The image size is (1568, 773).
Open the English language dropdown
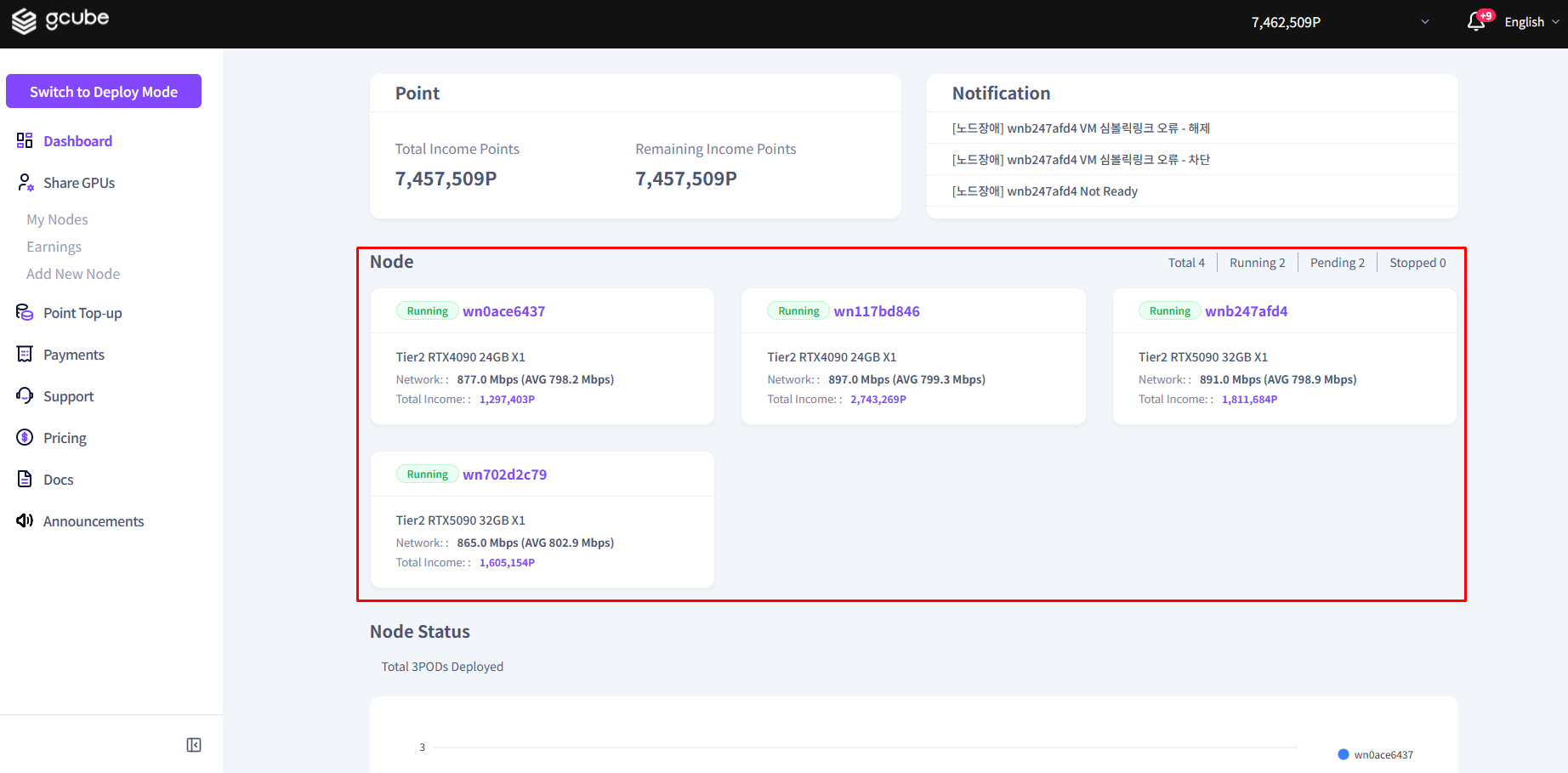[x=1531, y=22]
